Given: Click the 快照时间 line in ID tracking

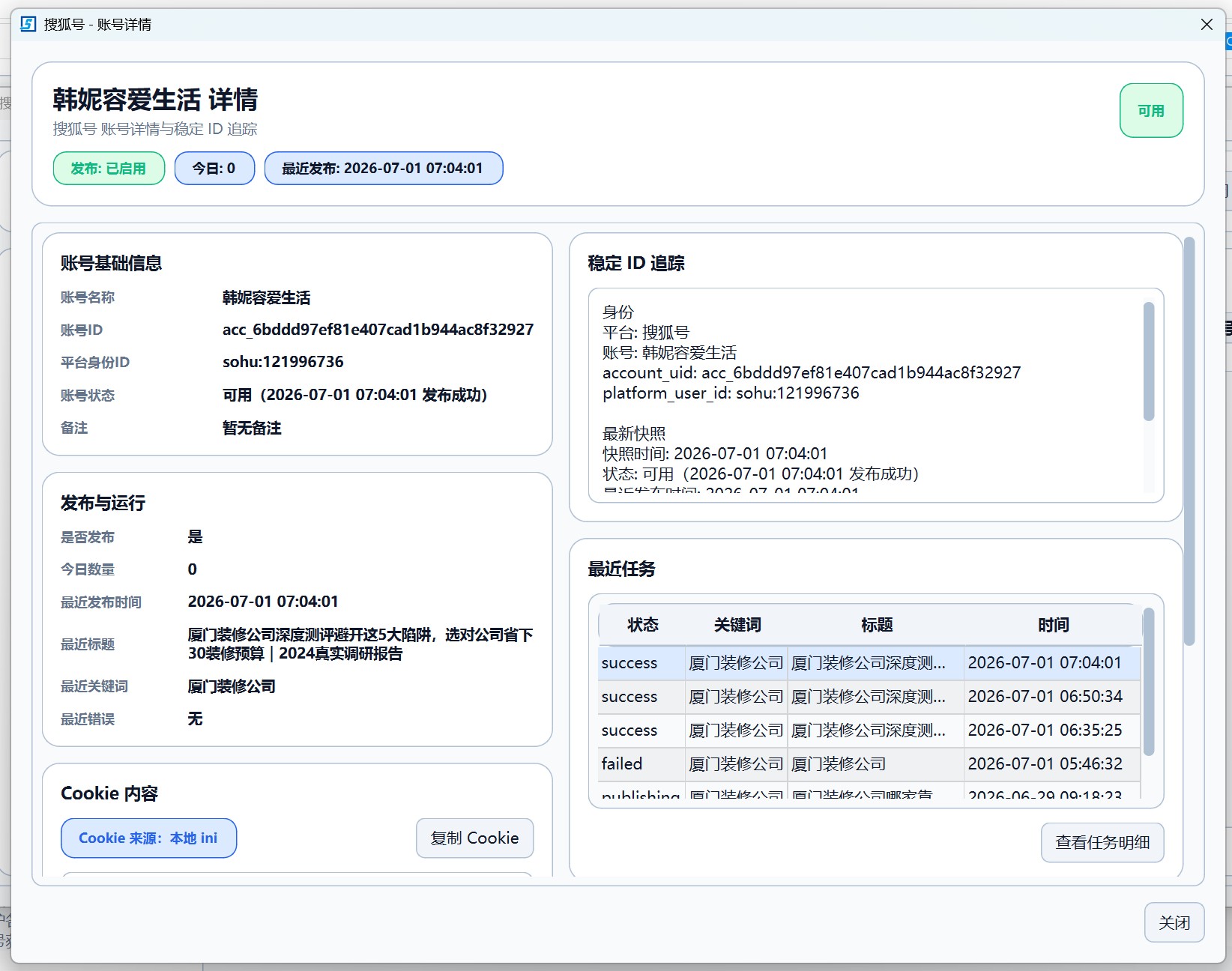Looking at the screenshot, I should 715,454.
